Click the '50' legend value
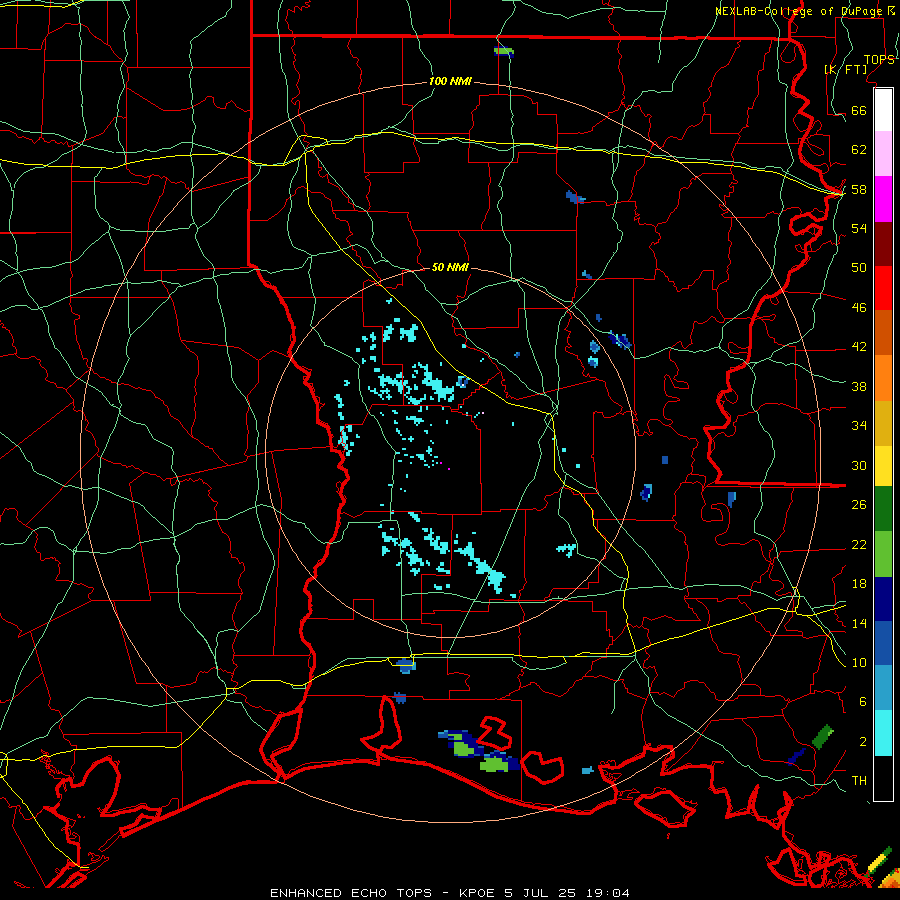Screen dimensions: 900x900 tap(859, 268)
